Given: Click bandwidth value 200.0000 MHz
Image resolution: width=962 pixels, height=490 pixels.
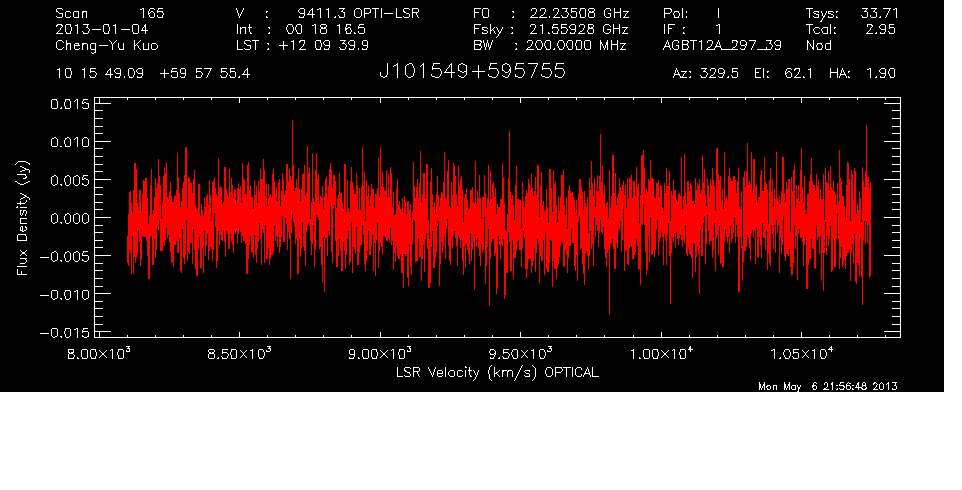Looking at the screenshot, I should (576, 45).
